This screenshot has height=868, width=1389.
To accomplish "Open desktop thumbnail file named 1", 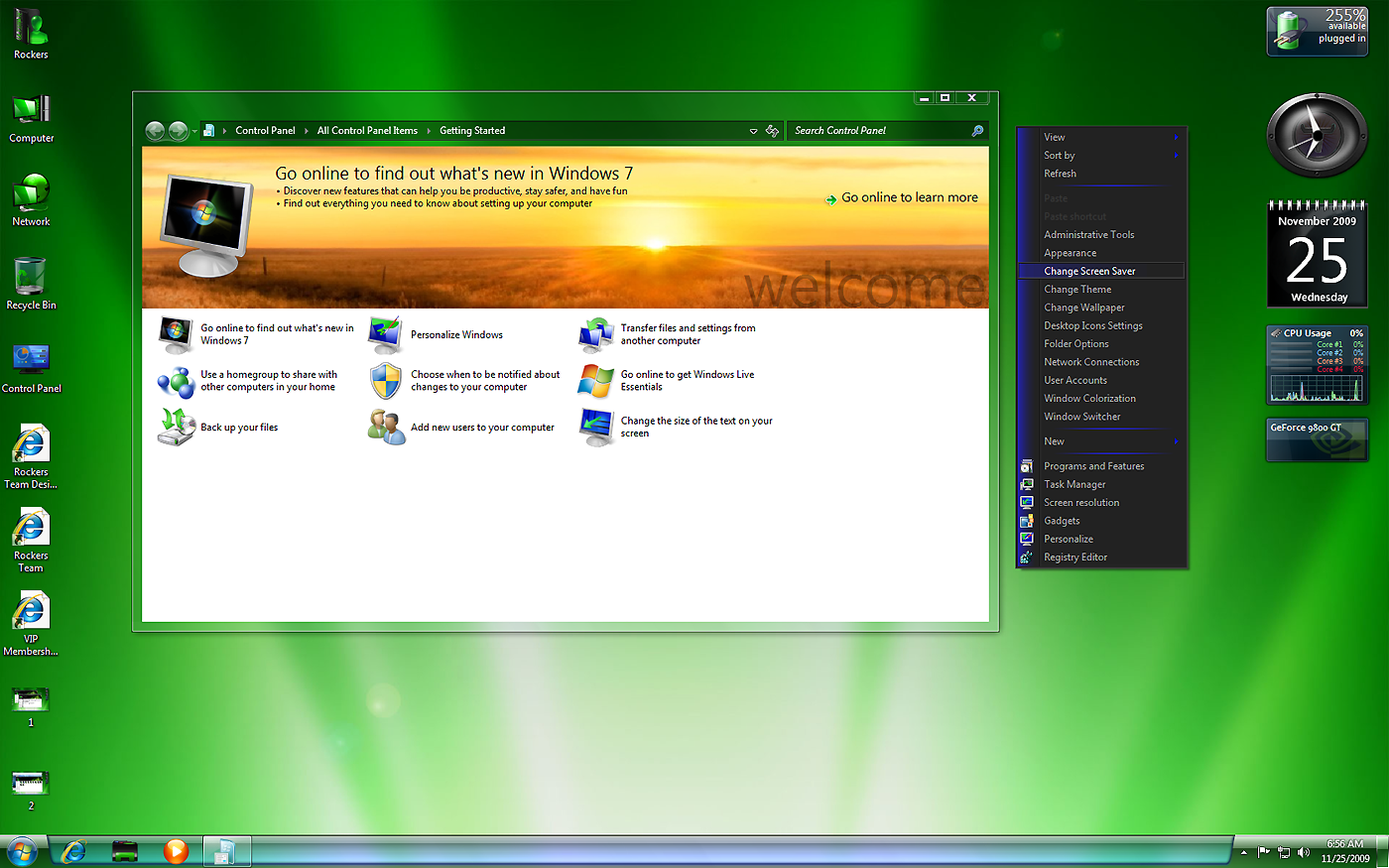I will click(31, 706).
